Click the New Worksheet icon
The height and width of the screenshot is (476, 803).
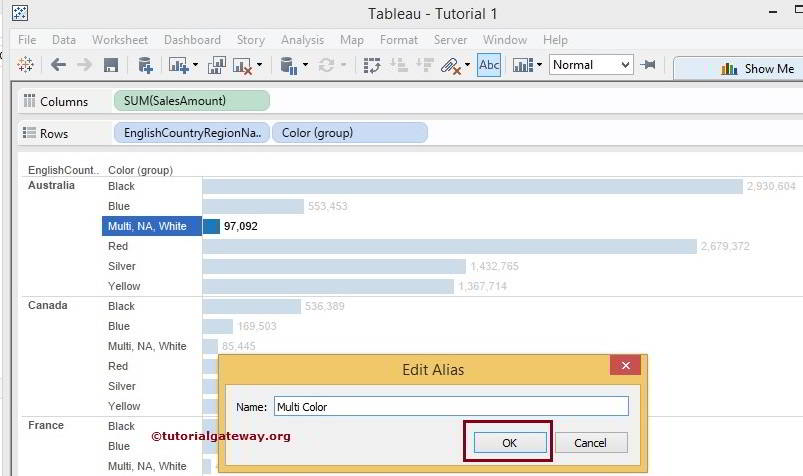click(179, 65)
